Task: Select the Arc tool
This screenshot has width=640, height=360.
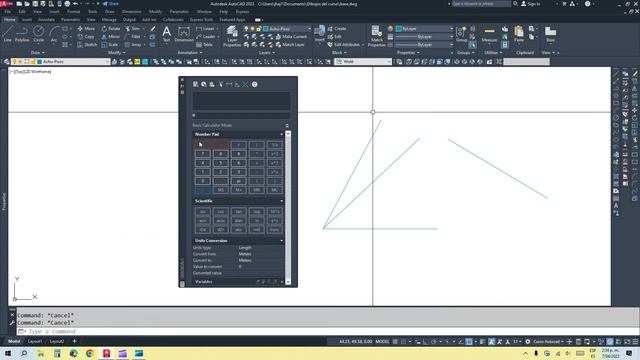Action: tap(54, 34)
